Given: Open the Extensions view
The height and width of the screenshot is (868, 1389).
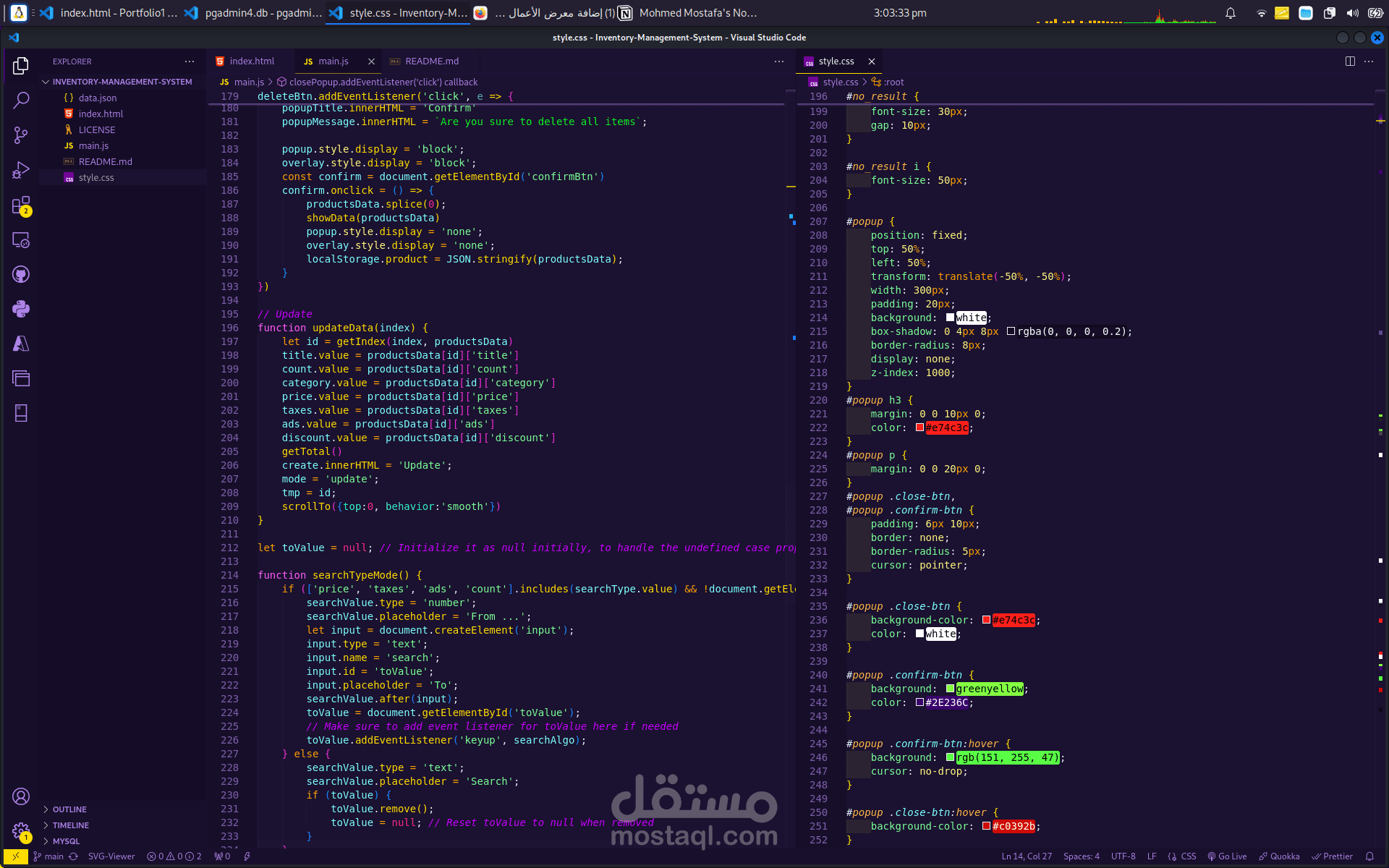Looking at the screenshot, I should tap(21, 205).
